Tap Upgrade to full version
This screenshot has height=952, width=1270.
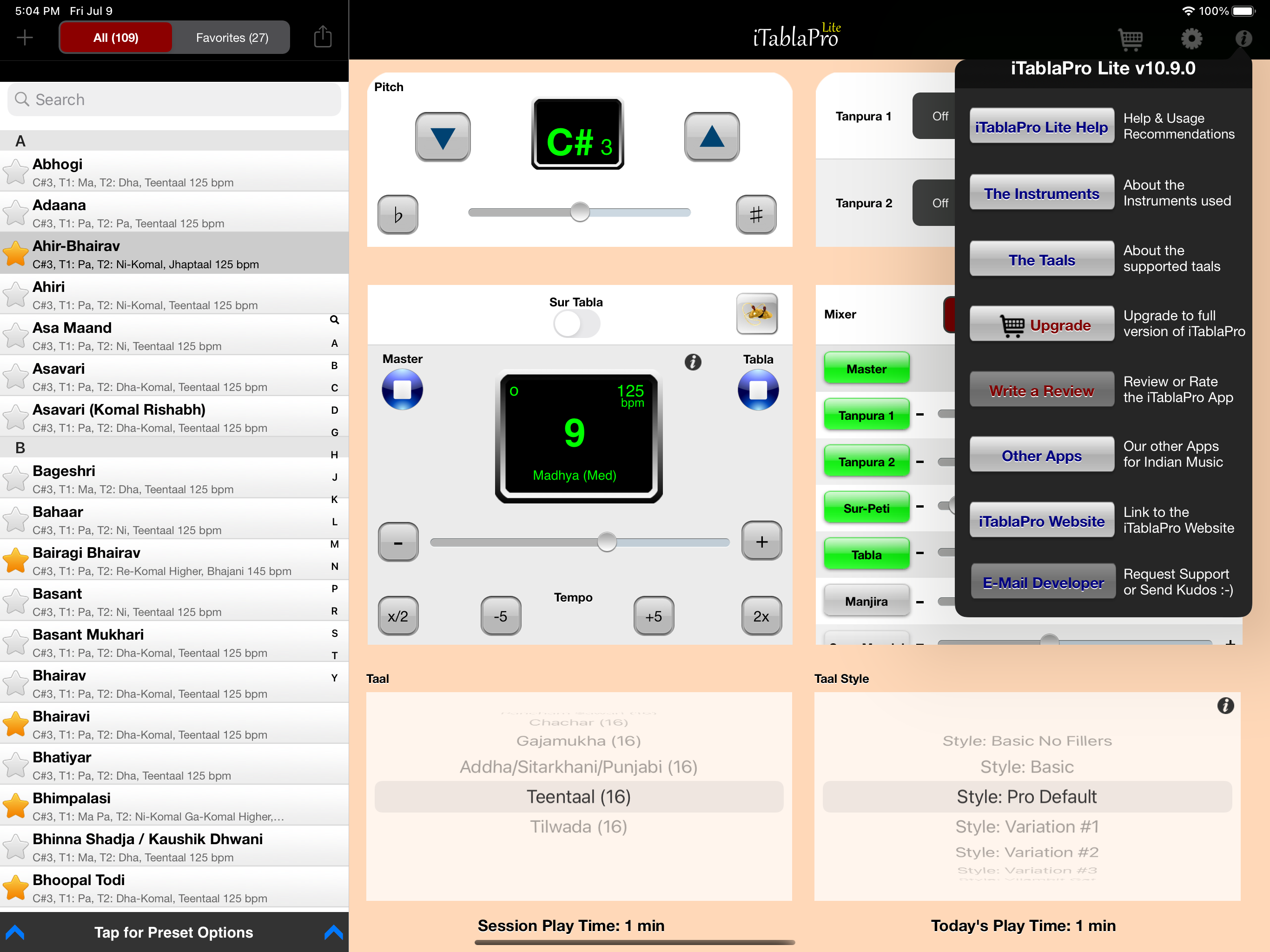[x=1041, y=325]
